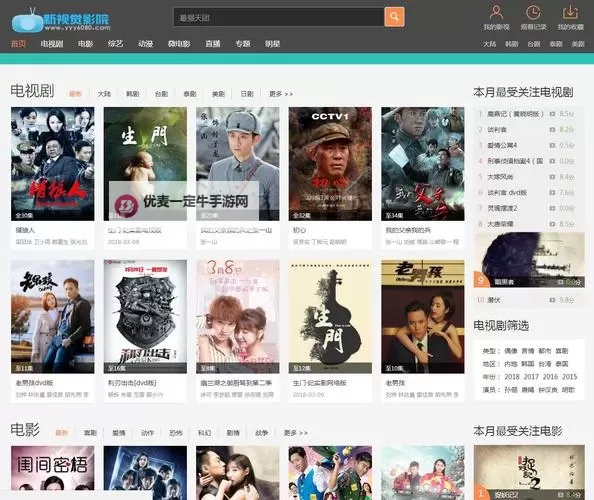Screen dimensions: 594x500
Task: Open the 电视剧 main nav item
Action: (x=52, y=44)
